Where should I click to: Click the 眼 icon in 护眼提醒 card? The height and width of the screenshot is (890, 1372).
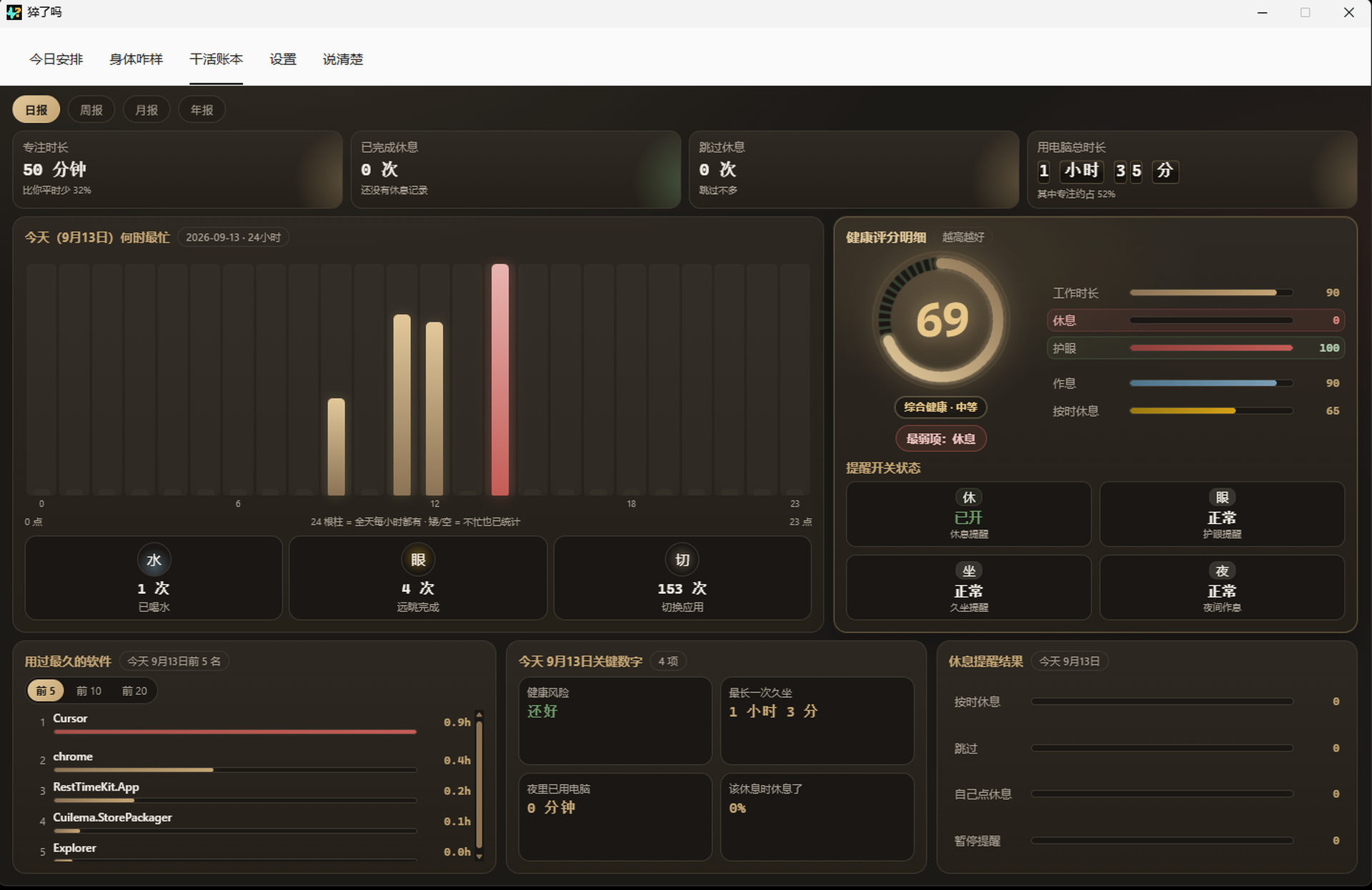[x=1222, y=498]
